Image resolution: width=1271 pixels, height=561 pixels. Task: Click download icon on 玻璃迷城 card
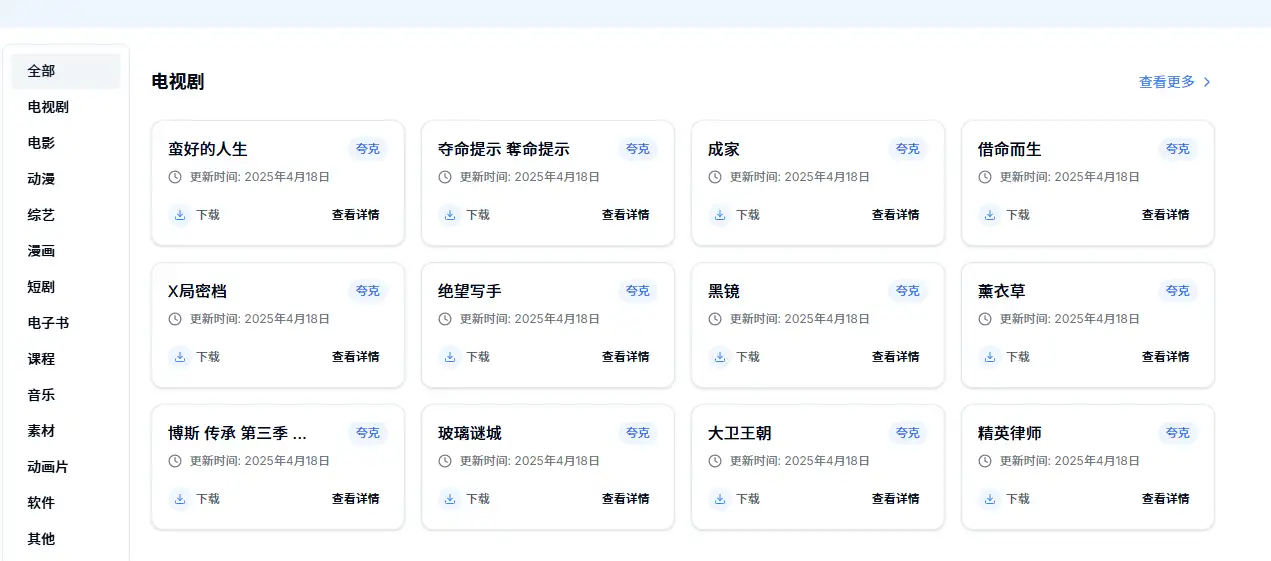[x=450, y=499]
